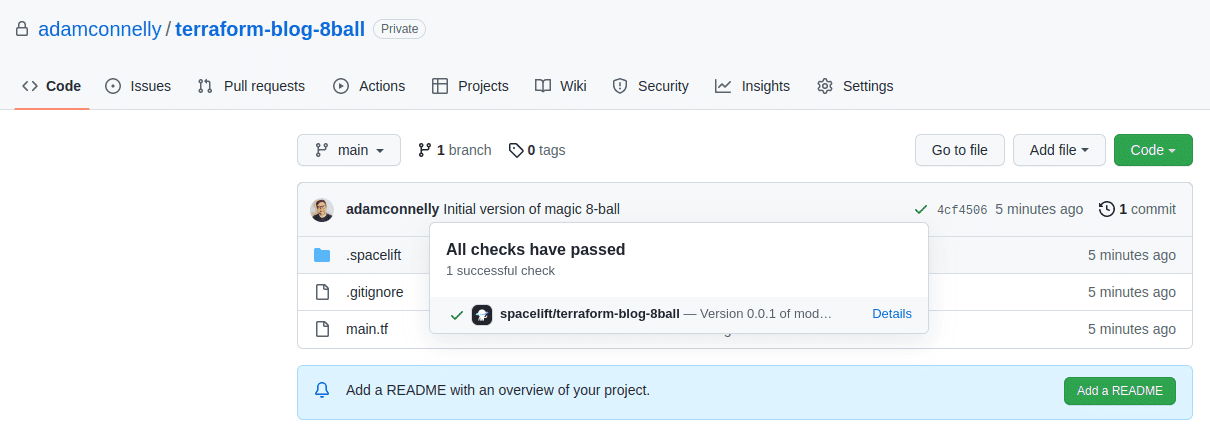Image resolution: width=1210 pixels, height=444 pixels.
Task: Click the Actions play icon
Action: click(341, 86)
